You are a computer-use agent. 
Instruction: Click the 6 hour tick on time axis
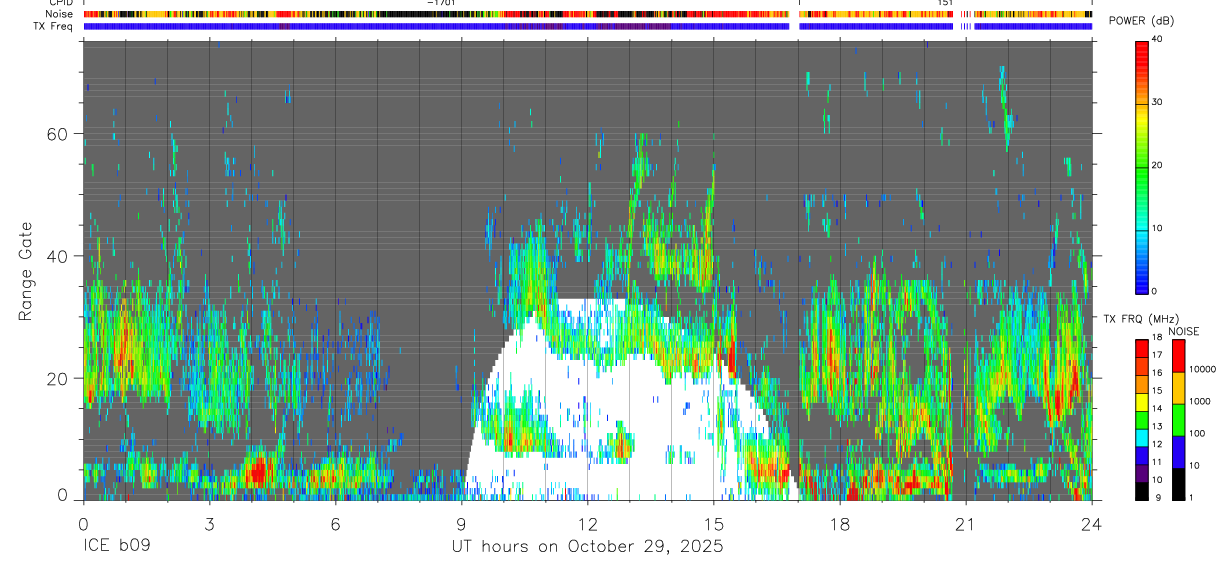click(335, 524)
